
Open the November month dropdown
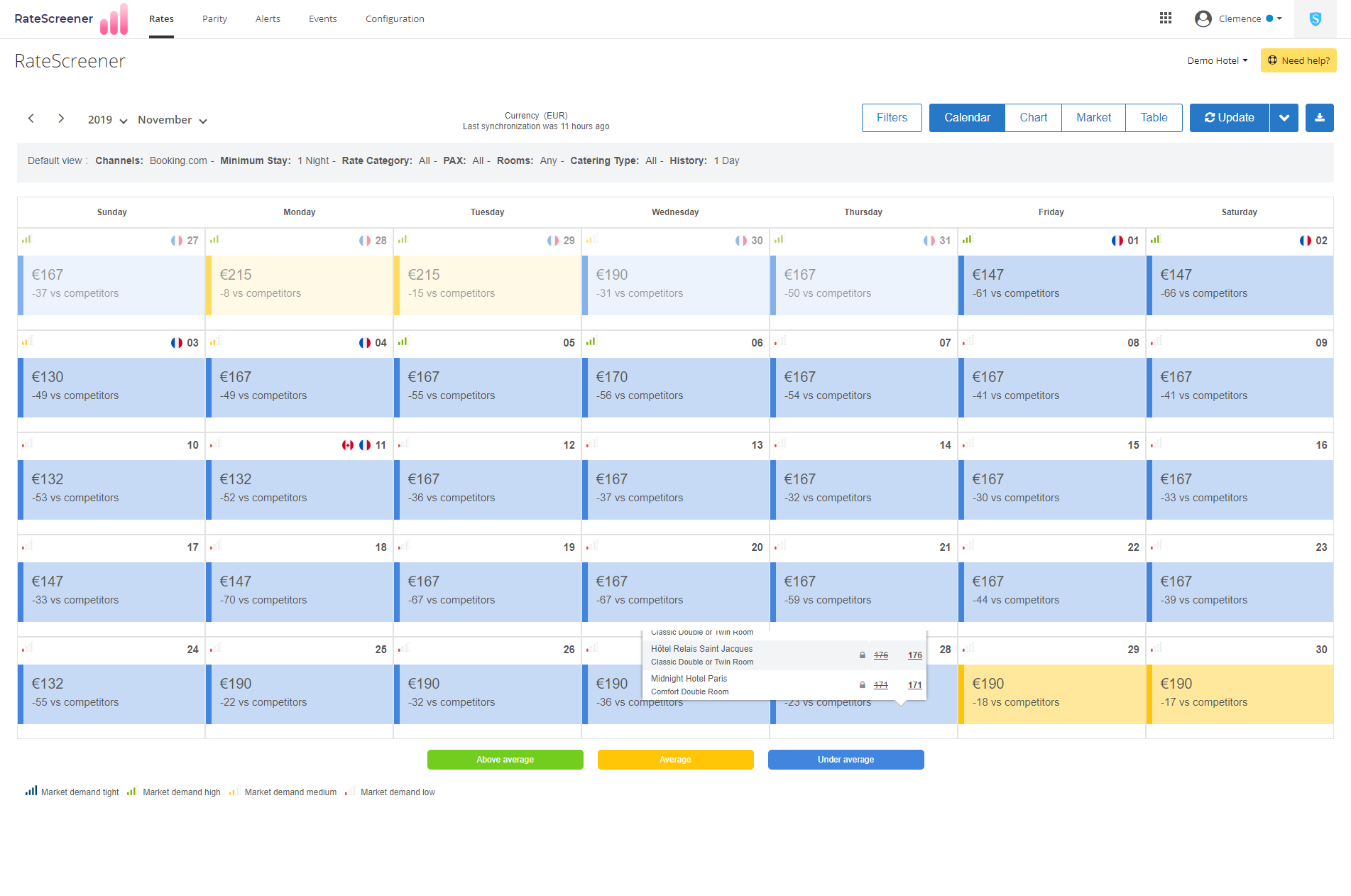coord(173,120)
